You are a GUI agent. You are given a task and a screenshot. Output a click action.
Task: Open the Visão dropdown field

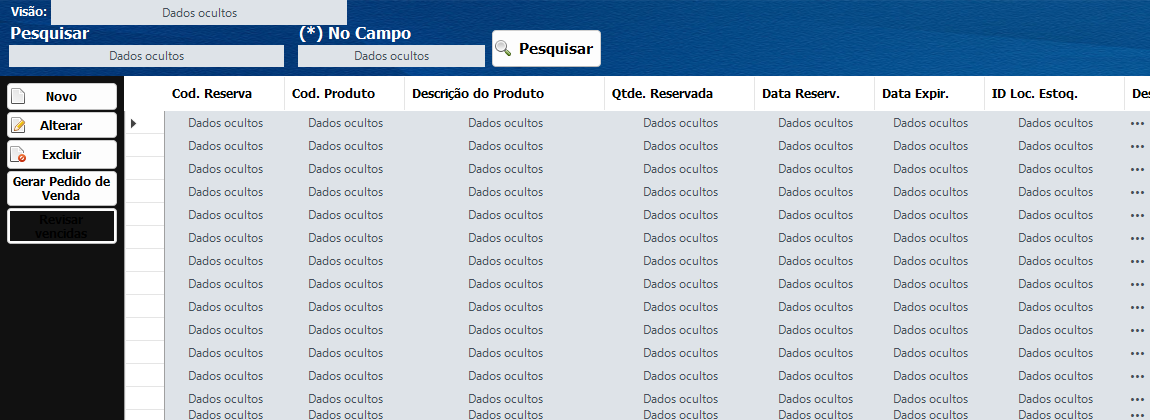199,12
